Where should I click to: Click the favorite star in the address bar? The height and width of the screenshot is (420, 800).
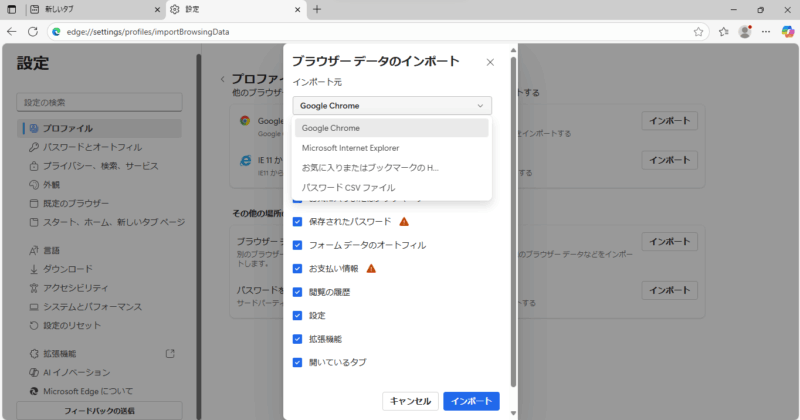[x=698, y=32]
